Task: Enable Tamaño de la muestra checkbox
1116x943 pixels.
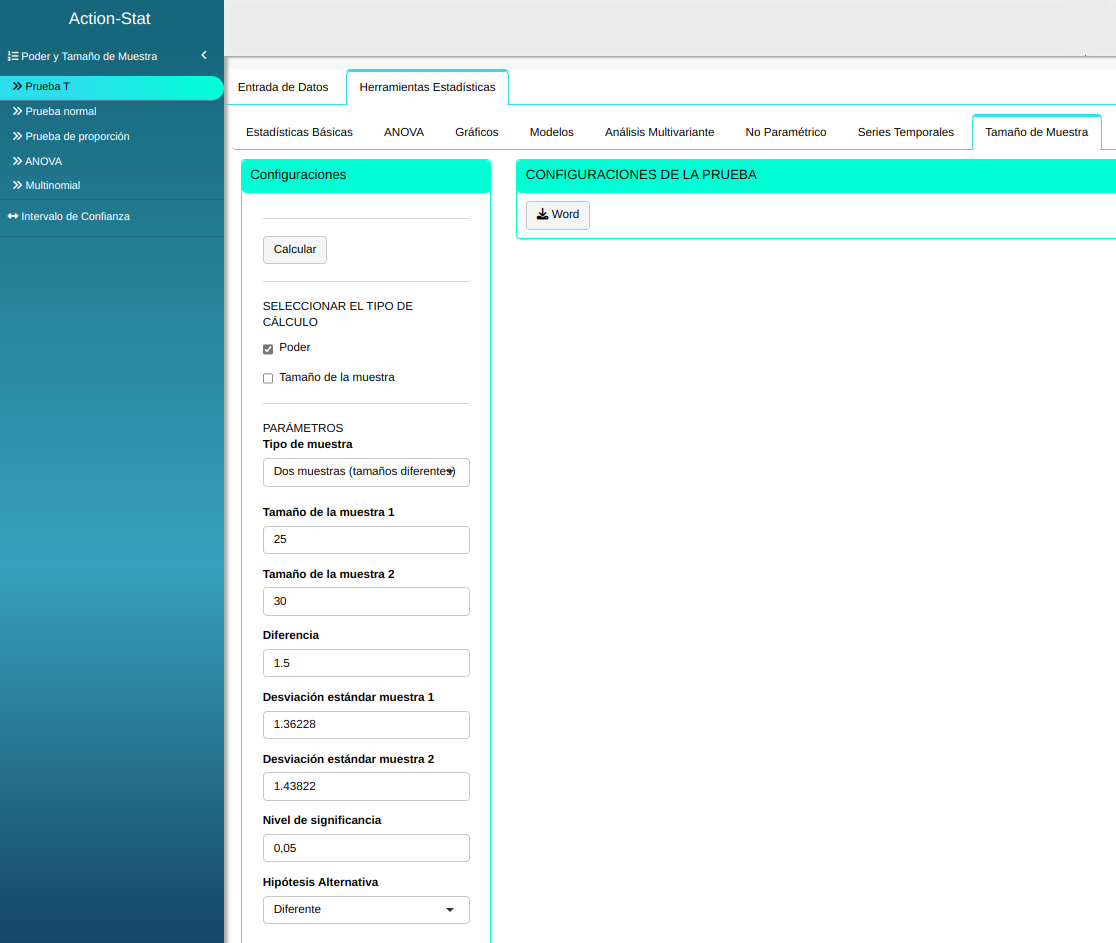Action: click(x=268, y=378)
